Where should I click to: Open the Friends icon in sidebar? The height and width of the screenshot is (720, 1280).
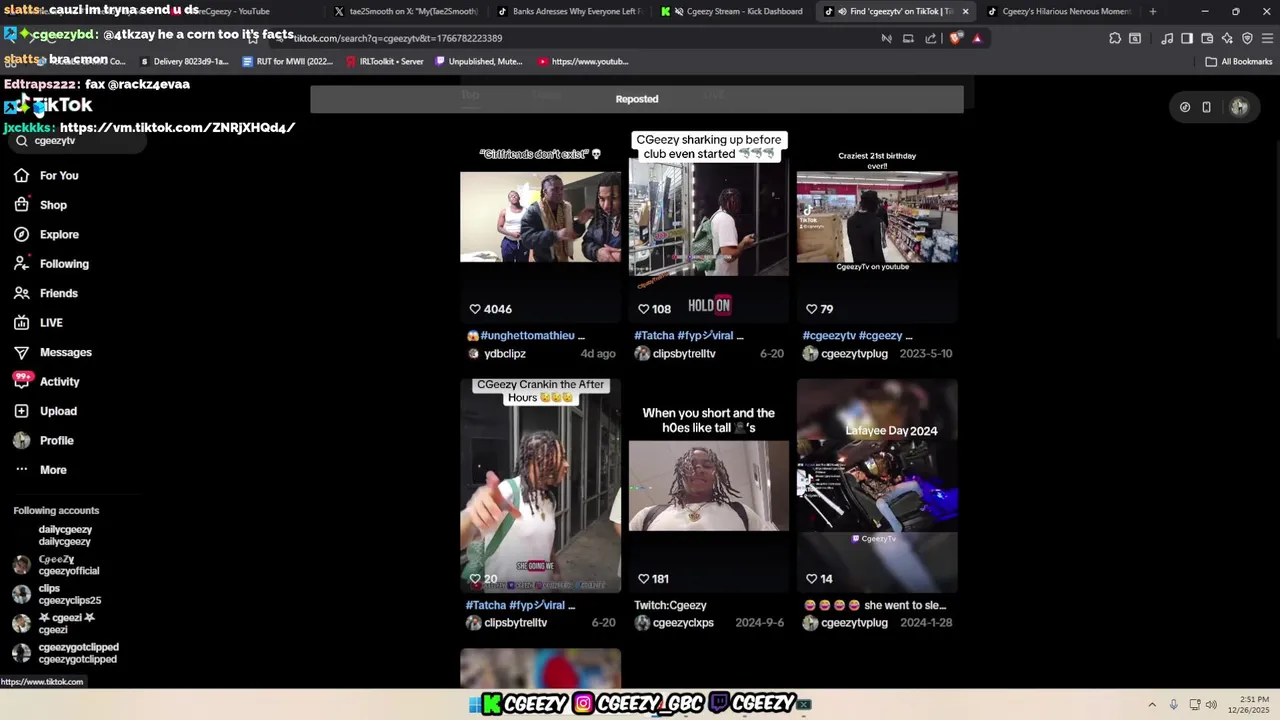[x=21, y=293]
